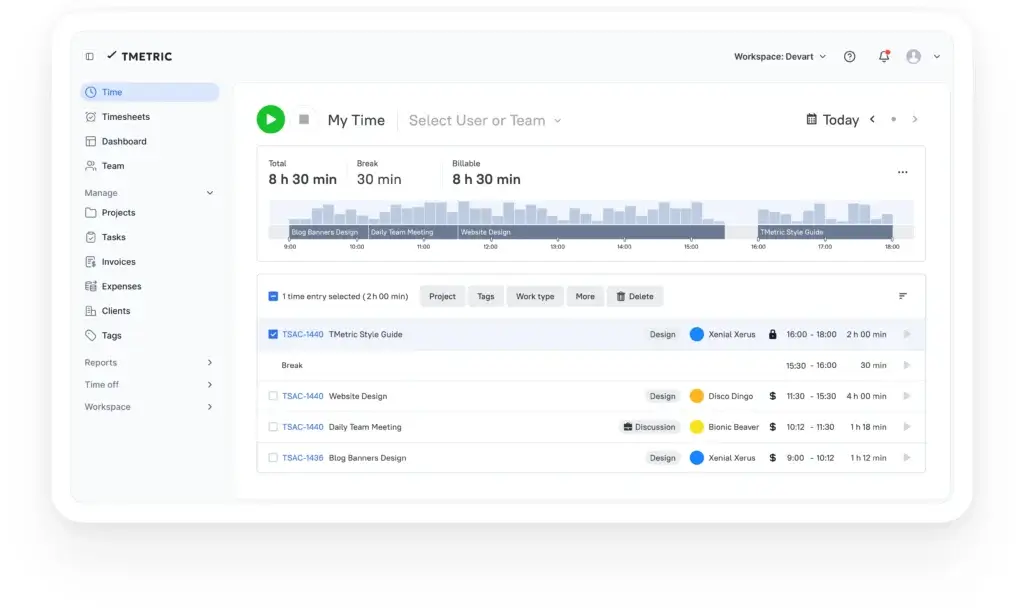Screen dimensions: 1024x613
Task: Click the TMetric logo
Action: tap(140, 56)
